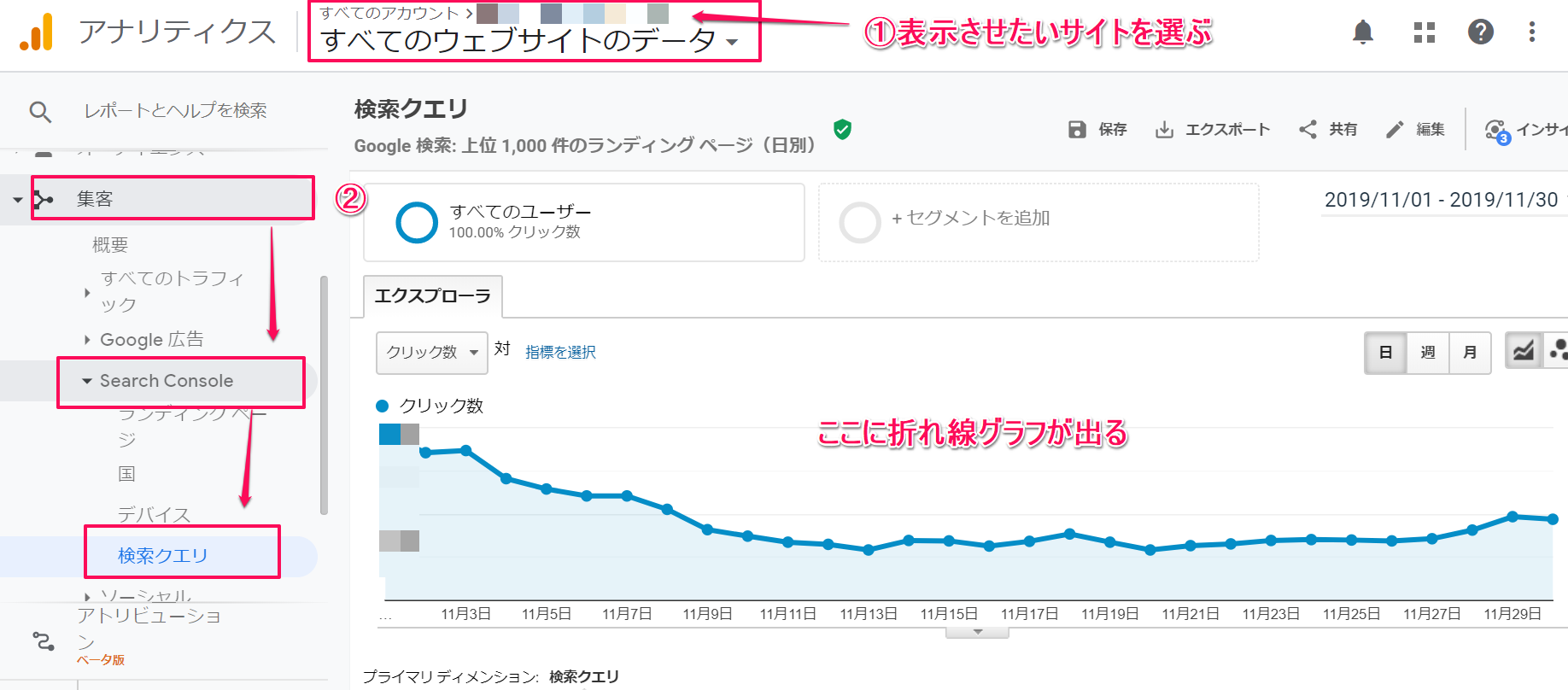This screenshot has width=1568, height=690.
Task: Click the レポートとヘルプを検索 search field
Action: pos(175,110)
